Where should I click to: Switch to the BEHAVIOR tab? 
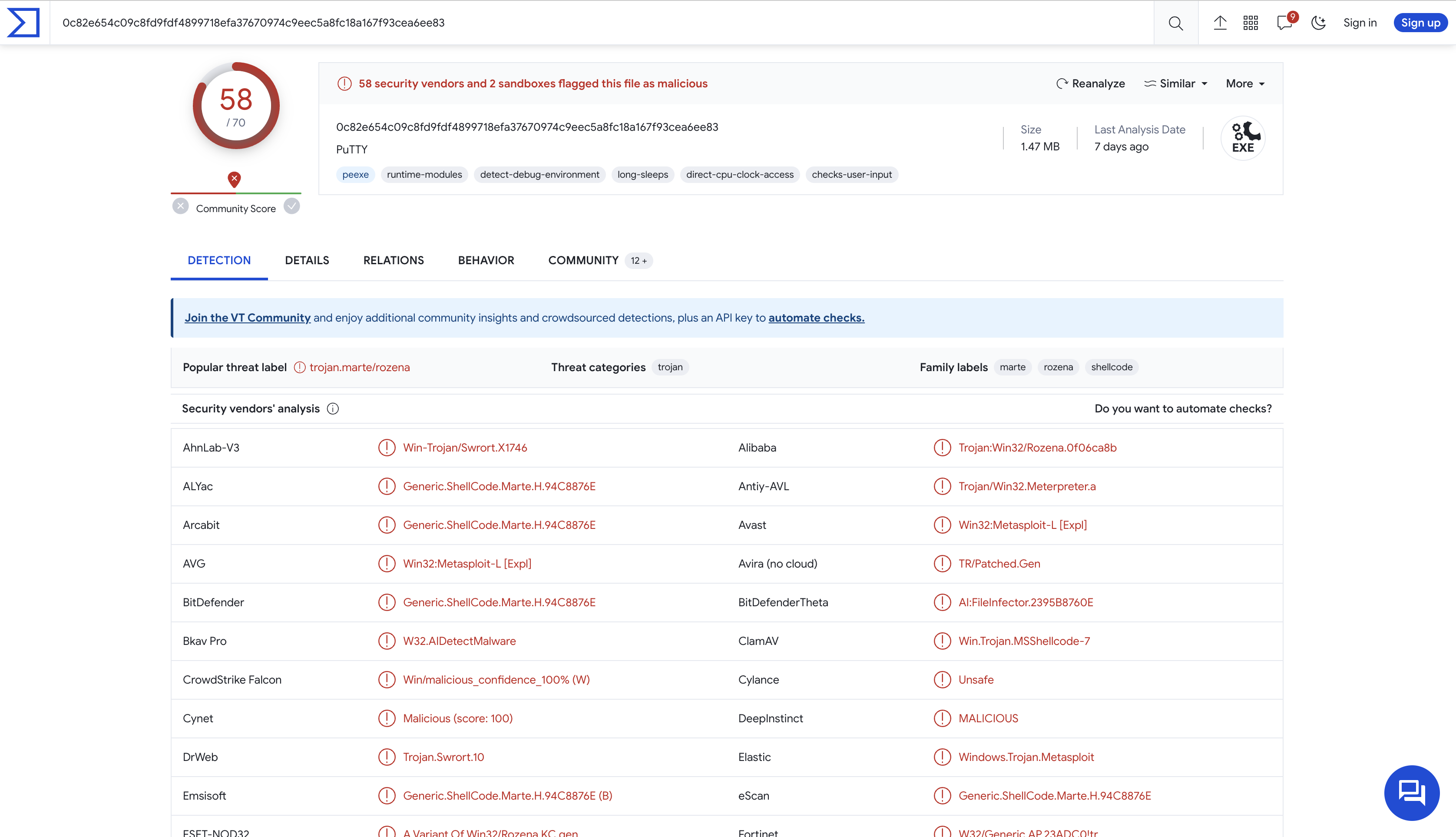click(x=486, y=260)
